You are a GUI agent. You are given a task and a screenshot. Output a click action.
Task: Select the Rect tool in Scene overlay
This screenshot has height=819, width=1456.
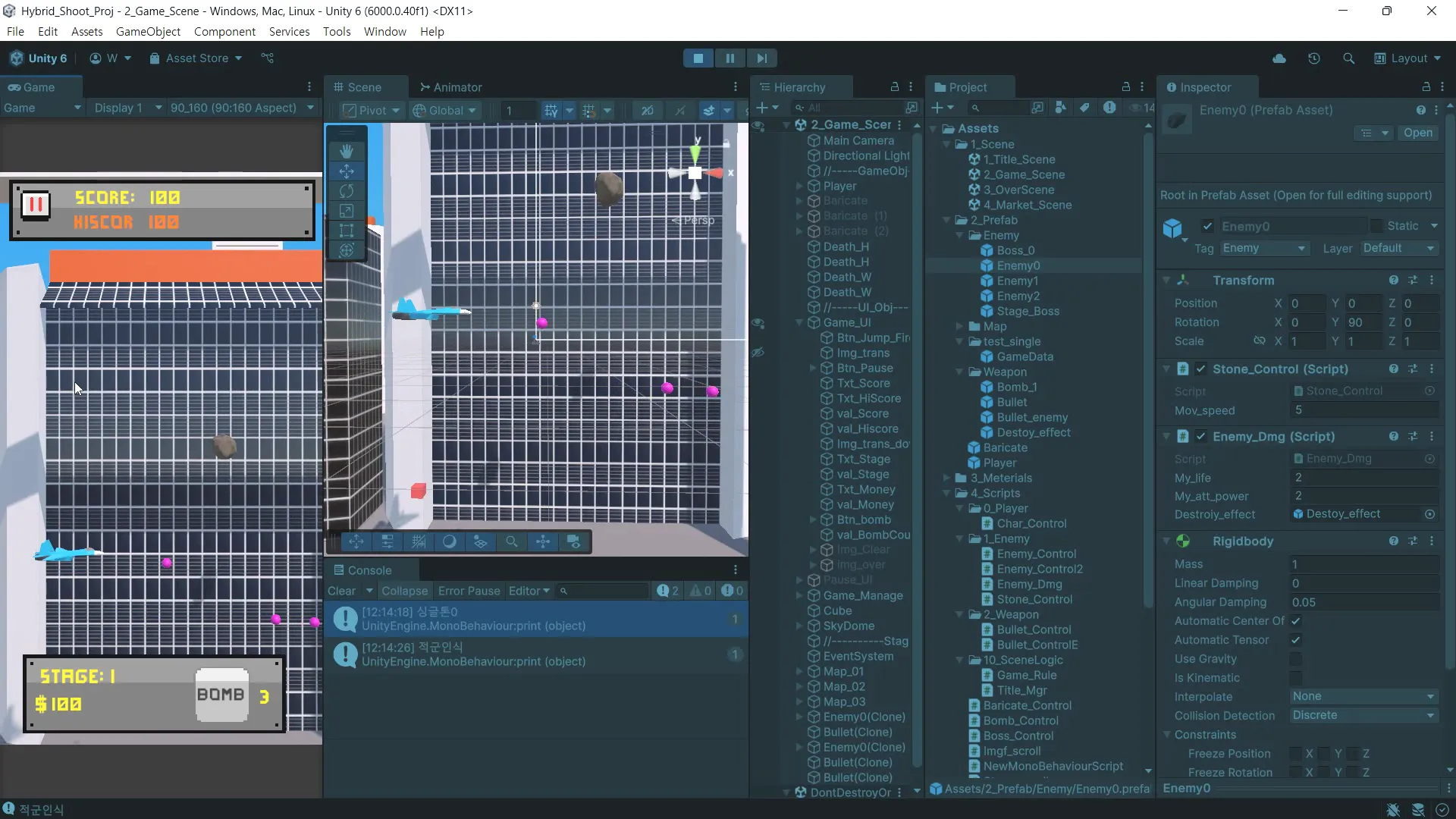click(x=347, y=231)
